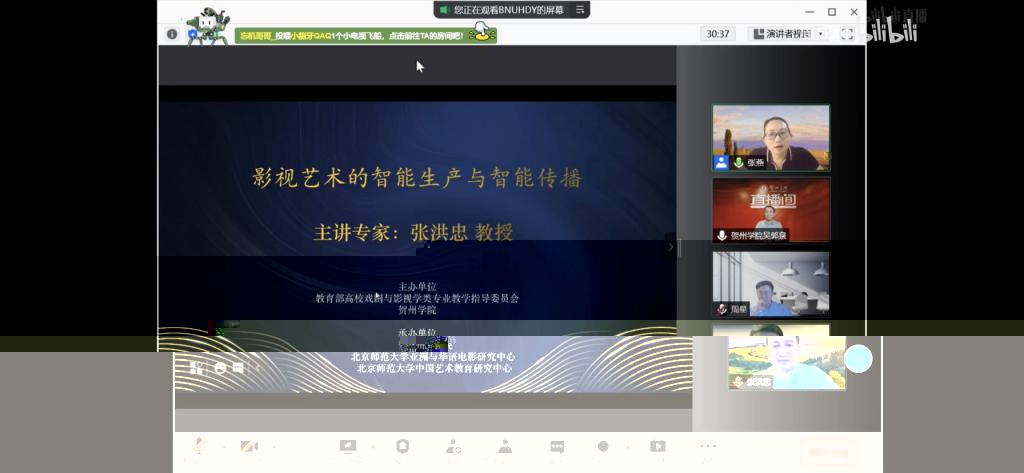Click the slide title 影视艺术的智能生产与智能传播
The height and width of the screenshot is (473, 1024).
(417, 178)
